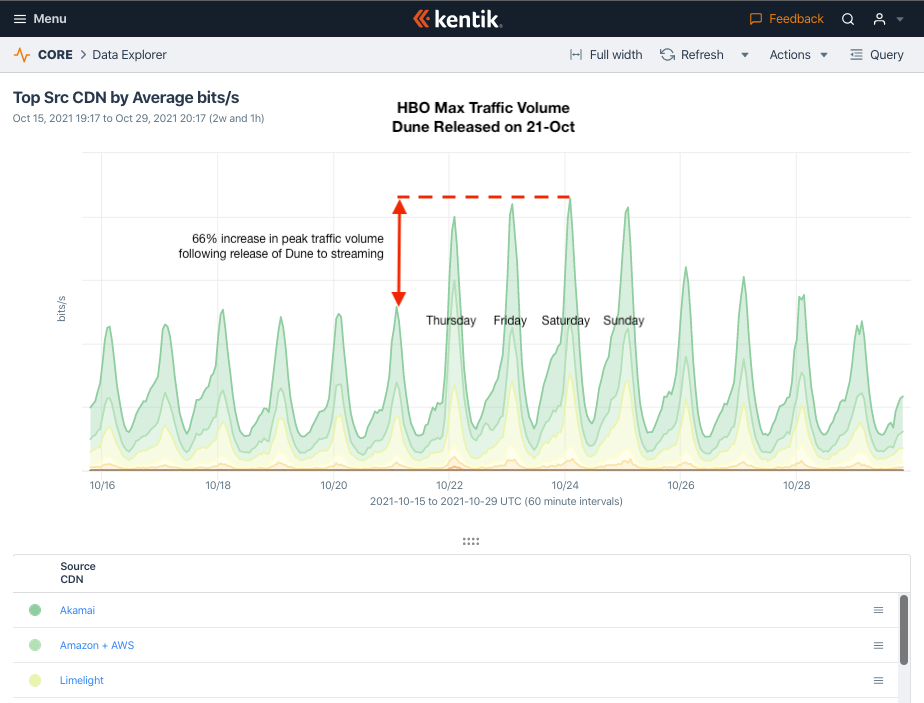Expand the Actions dropdown caret
Viewport: 924px width, 703px height.
pyautogui.click(x=824, y=55)
